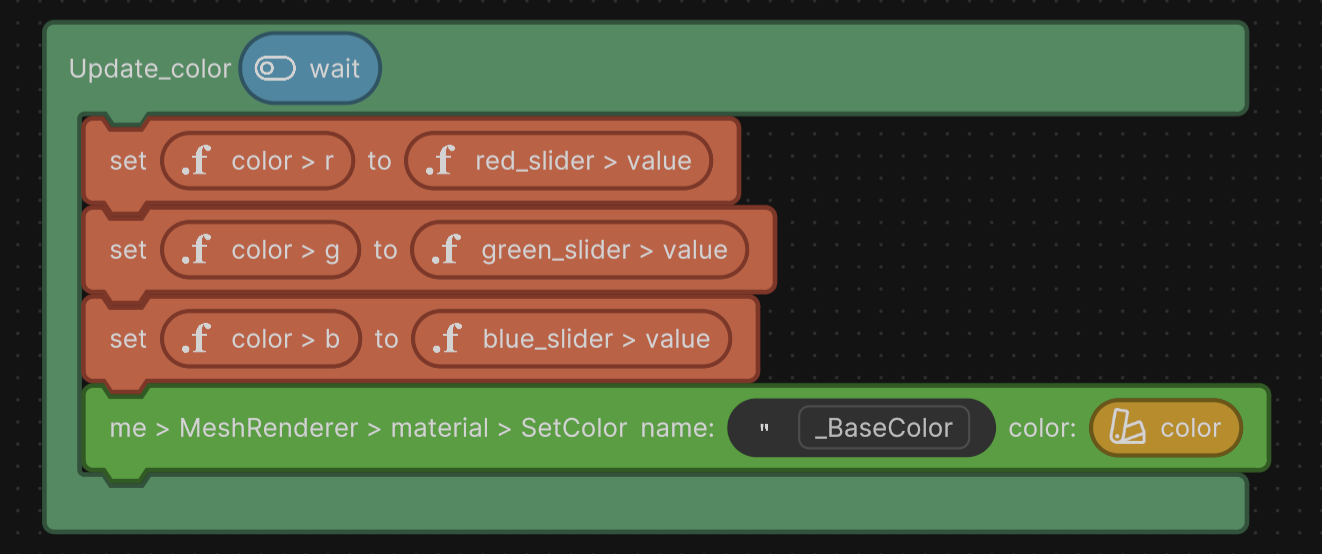This screenshot has height=554, width=1322.
Task: Click the float icon beside color > g
Action: pos(196,250)
